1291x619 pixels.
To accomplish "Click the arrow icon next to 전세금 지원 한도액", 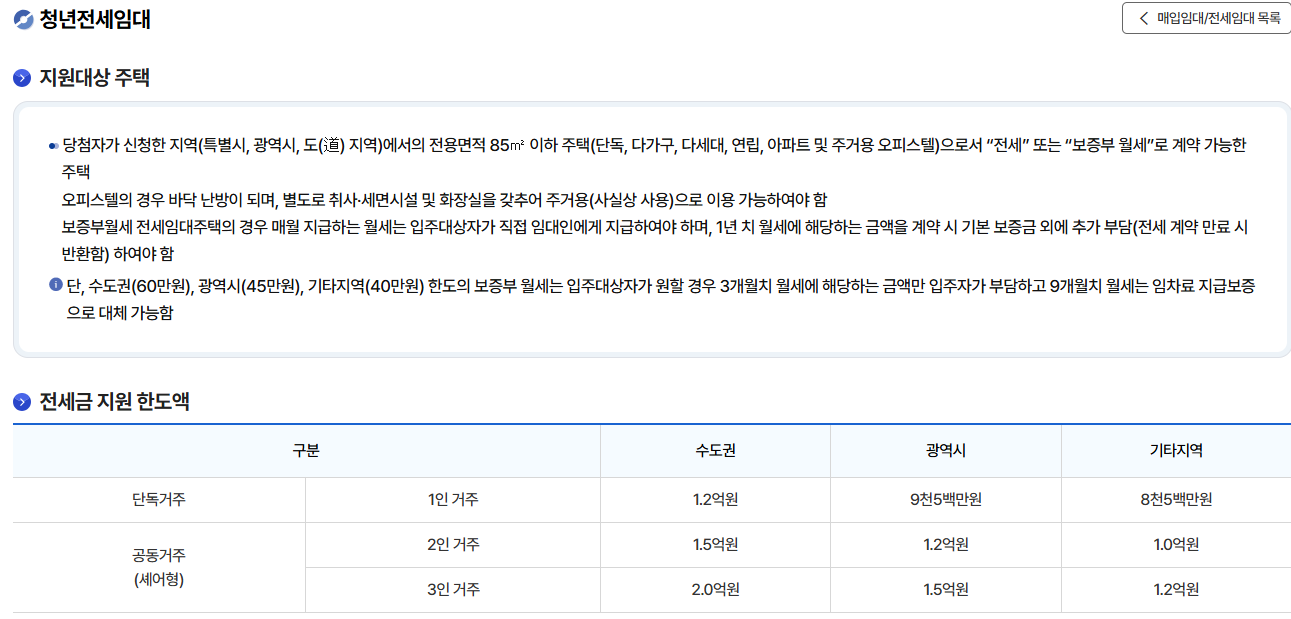I will (x=22, y=402).
